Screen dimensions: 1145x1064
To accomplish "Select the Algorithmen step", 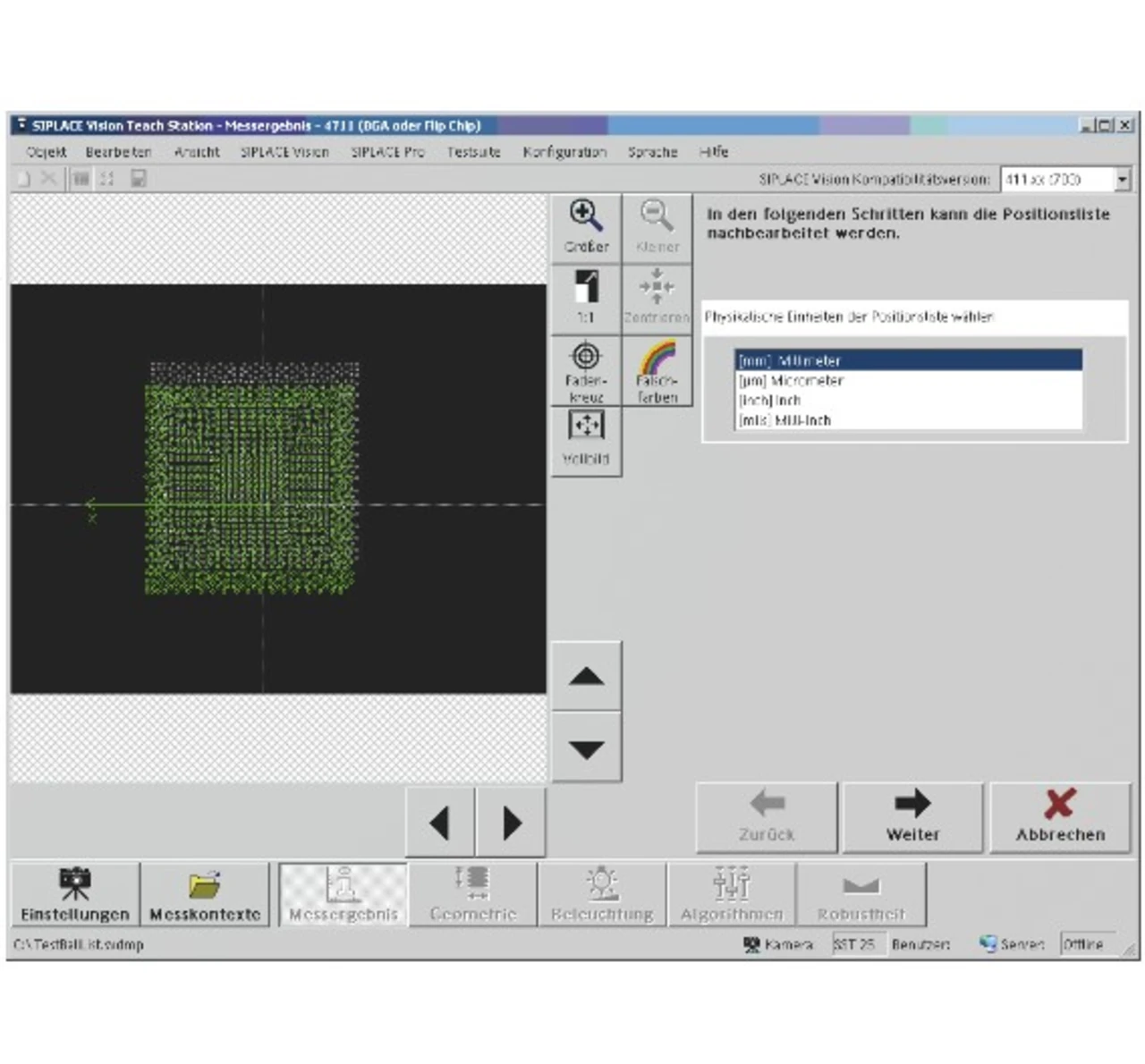I will (732, 894).
